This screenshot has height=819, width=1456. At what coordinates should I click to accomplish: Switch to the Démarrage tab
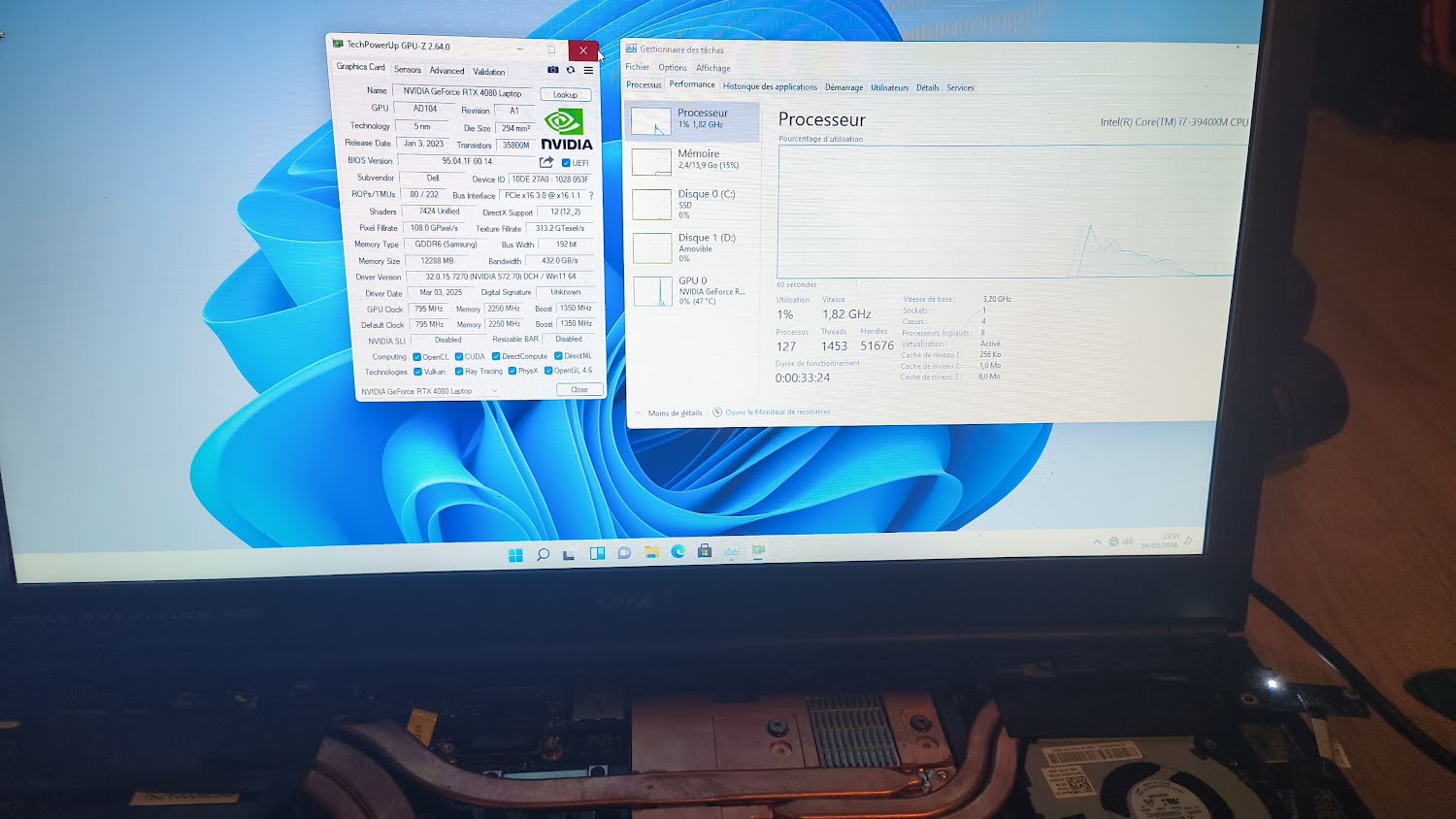[844, 87]
